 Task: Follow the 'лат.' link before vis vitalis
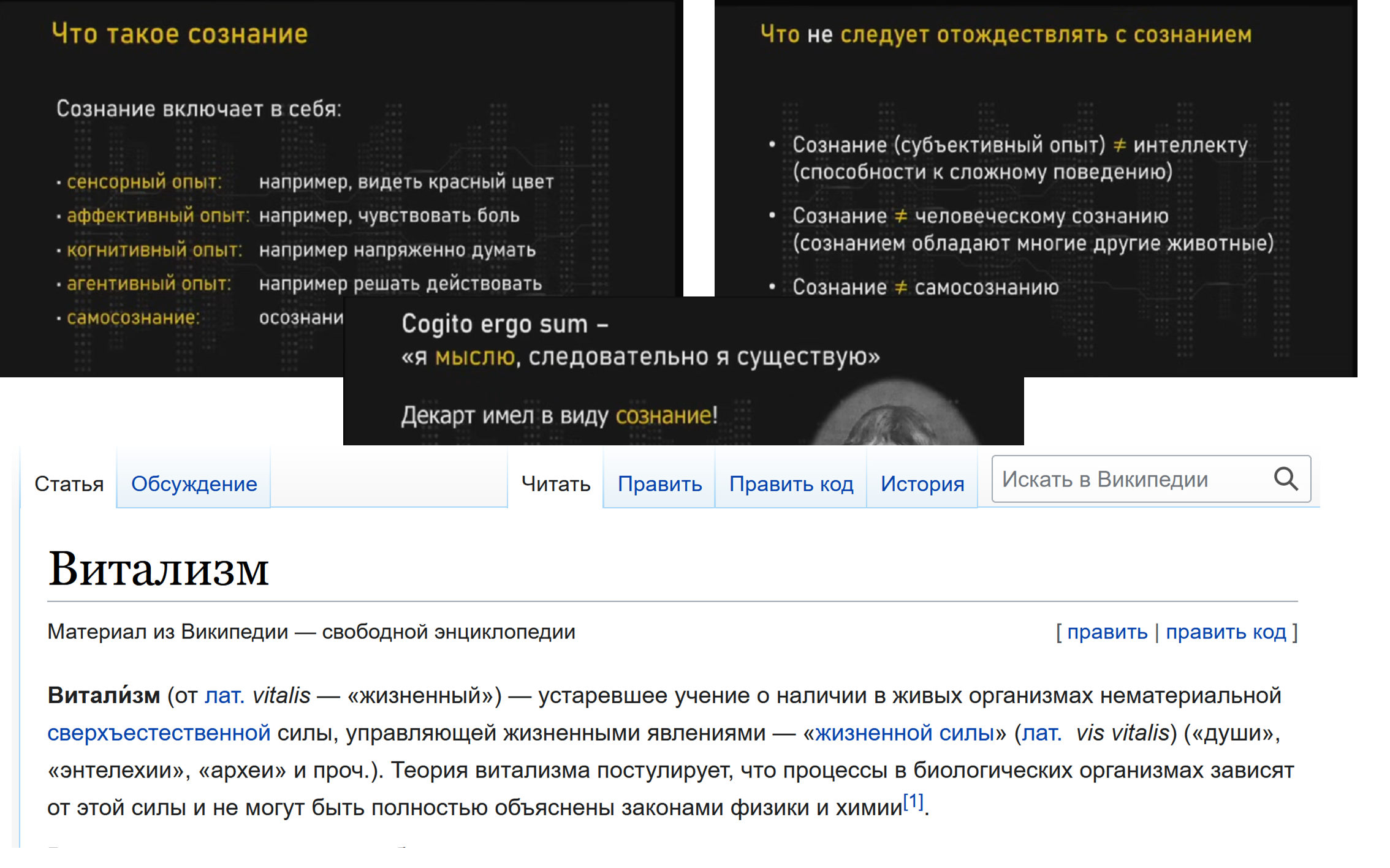[x=1041, y=733]
